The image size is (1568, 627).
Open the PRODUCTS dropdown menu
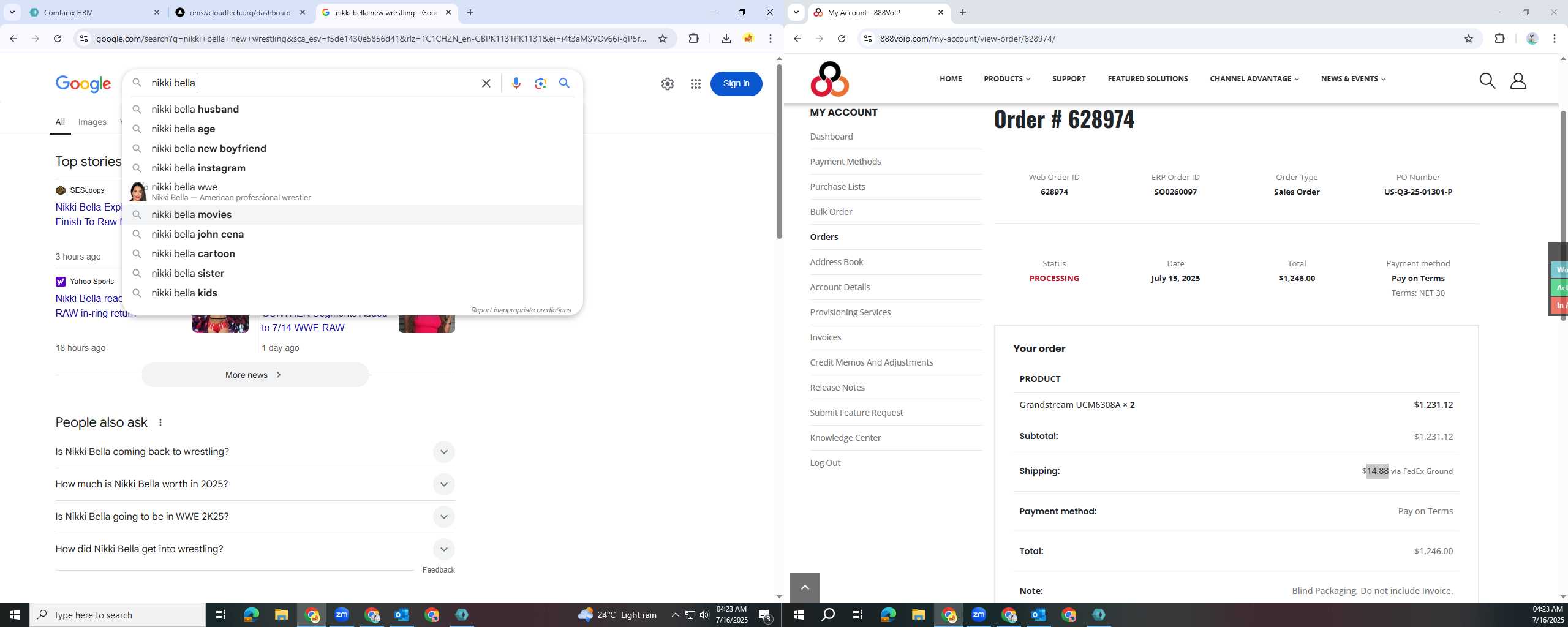point(1007,79)
